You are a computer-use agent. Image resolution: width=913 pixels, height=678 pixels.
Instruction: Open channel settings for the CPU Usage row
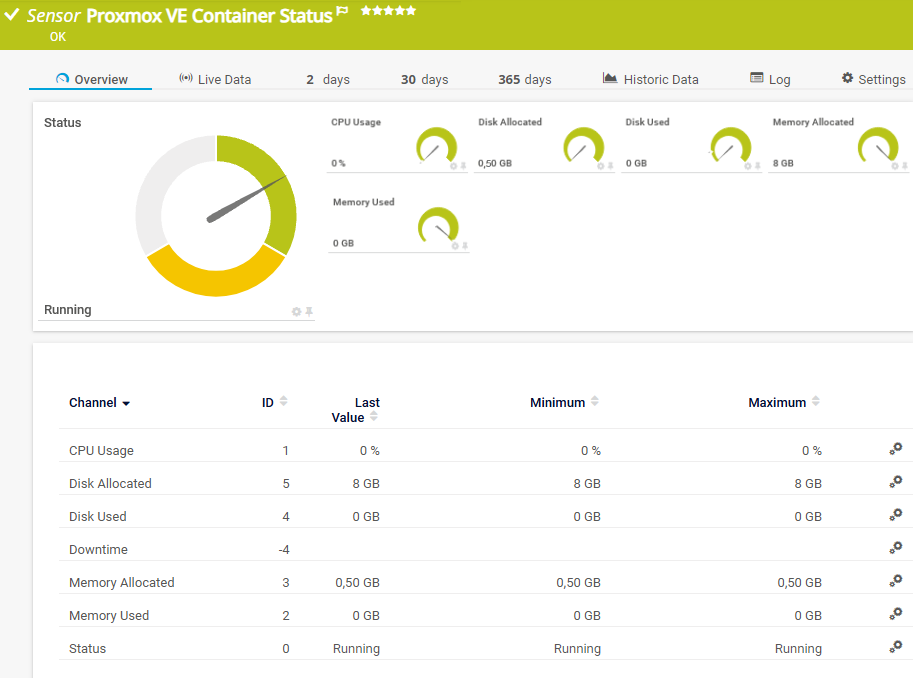[x=895, y=449]
